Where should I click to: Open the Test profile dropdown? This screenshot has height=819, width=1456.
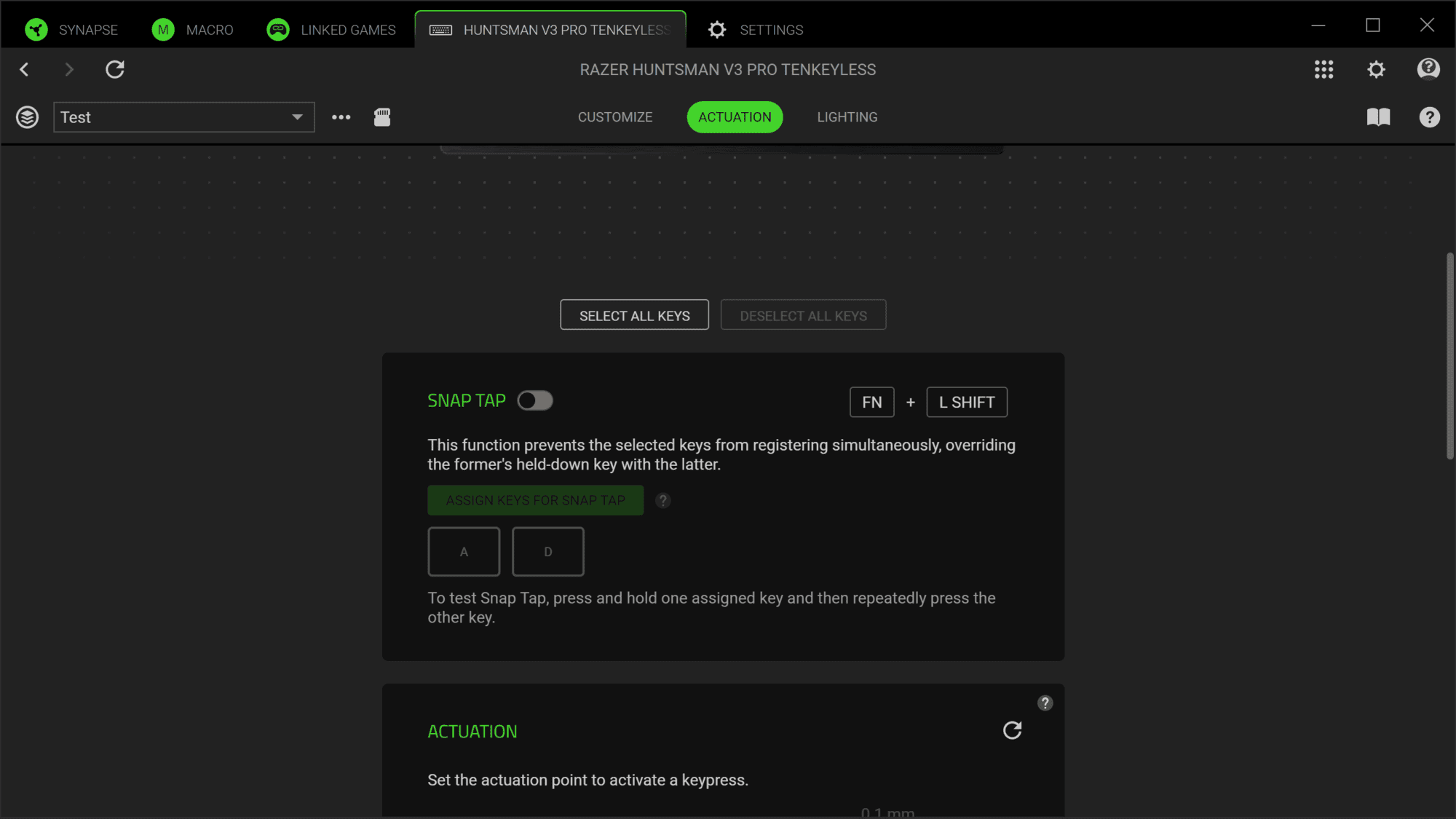(184, 117)
